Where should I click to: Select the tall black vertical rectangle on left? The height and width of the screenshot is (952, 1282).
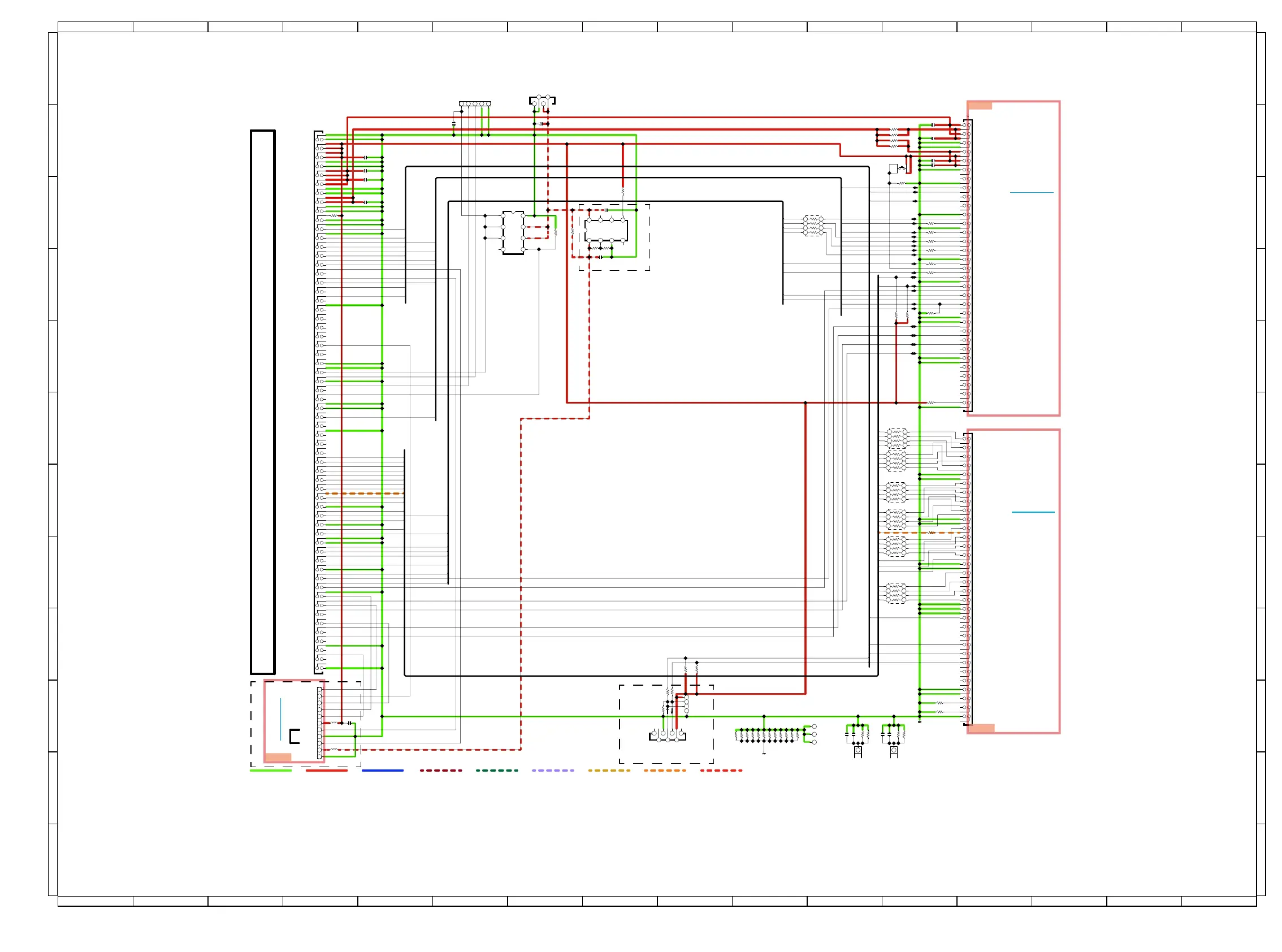click(x=262, y=402)
